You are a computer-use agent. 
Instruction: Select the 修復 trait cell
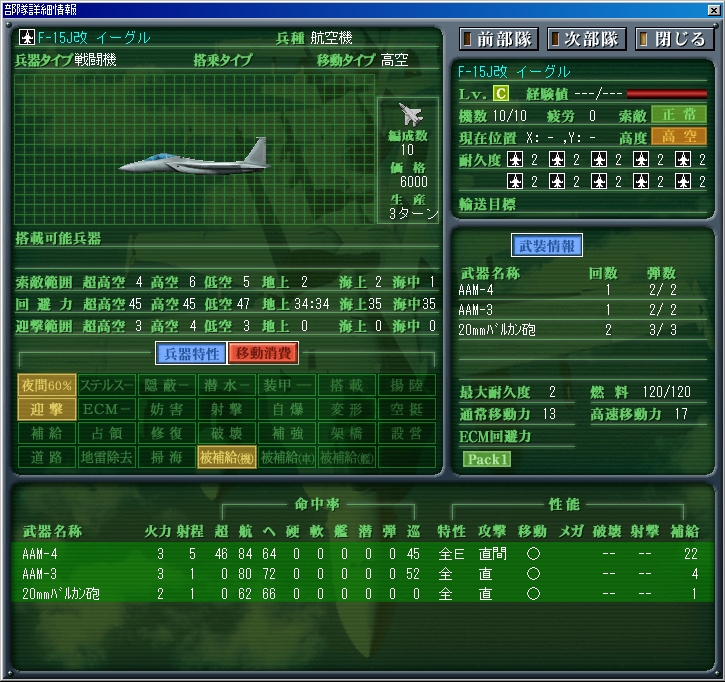tap(167, 433)
